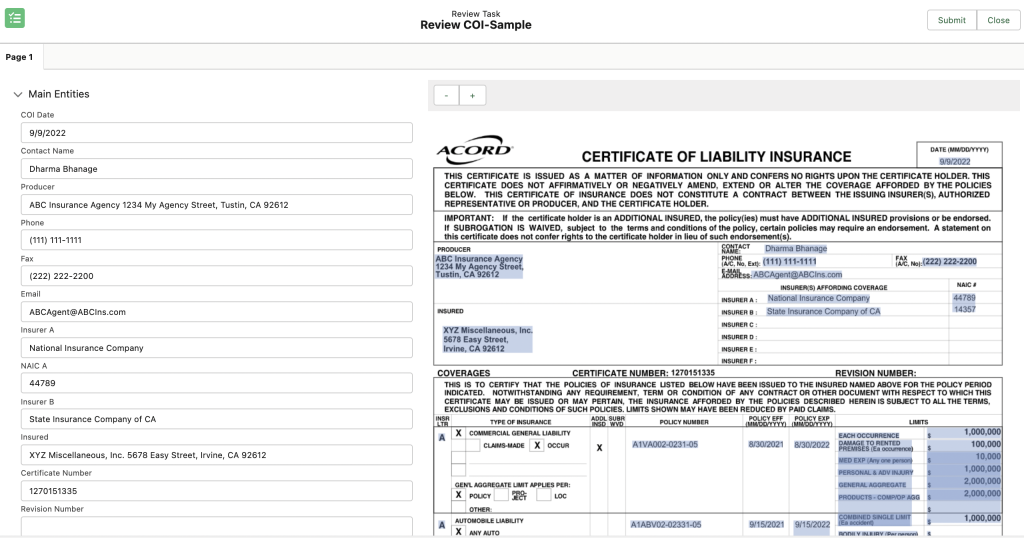Select highlighted ABC Insurance Agency producer block
The height and width of the screenshot is (538, 1024).
click(x=479, y=266)
